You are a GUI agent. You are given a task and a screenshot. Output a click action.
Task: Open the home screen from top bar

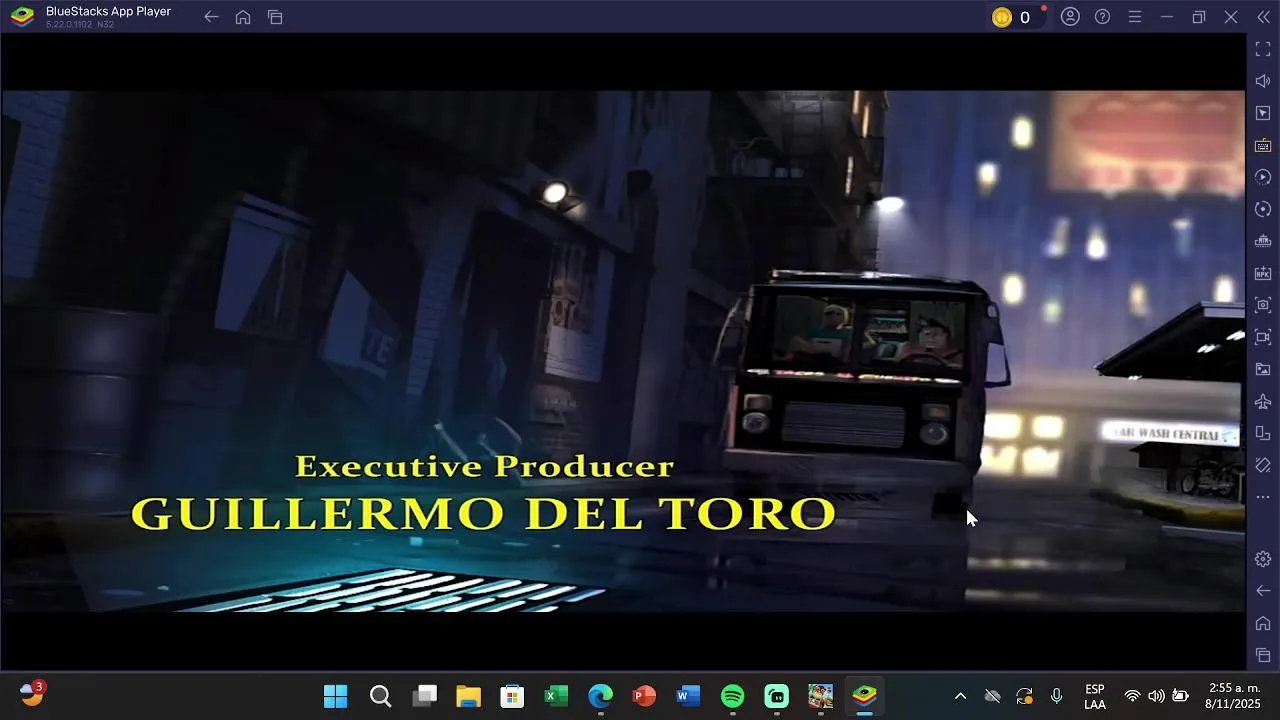coord(243,17)
